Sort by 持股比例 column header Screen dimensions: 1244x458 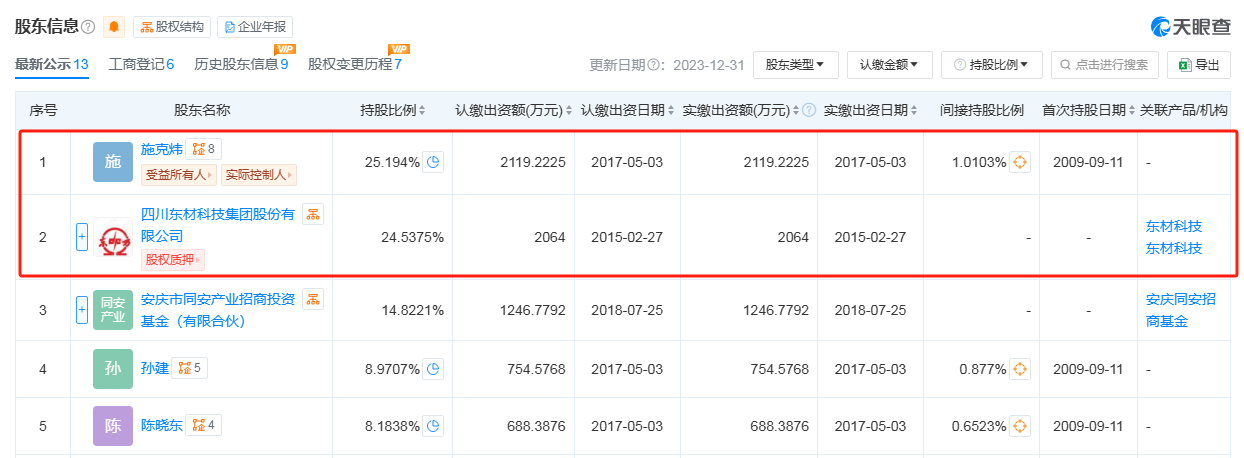click(x=393, y=110)
